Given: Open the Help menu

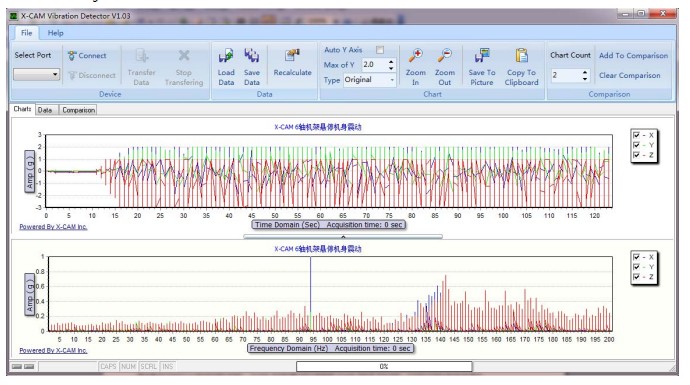Looking at the screenshot, I should (x=55, y=33).
